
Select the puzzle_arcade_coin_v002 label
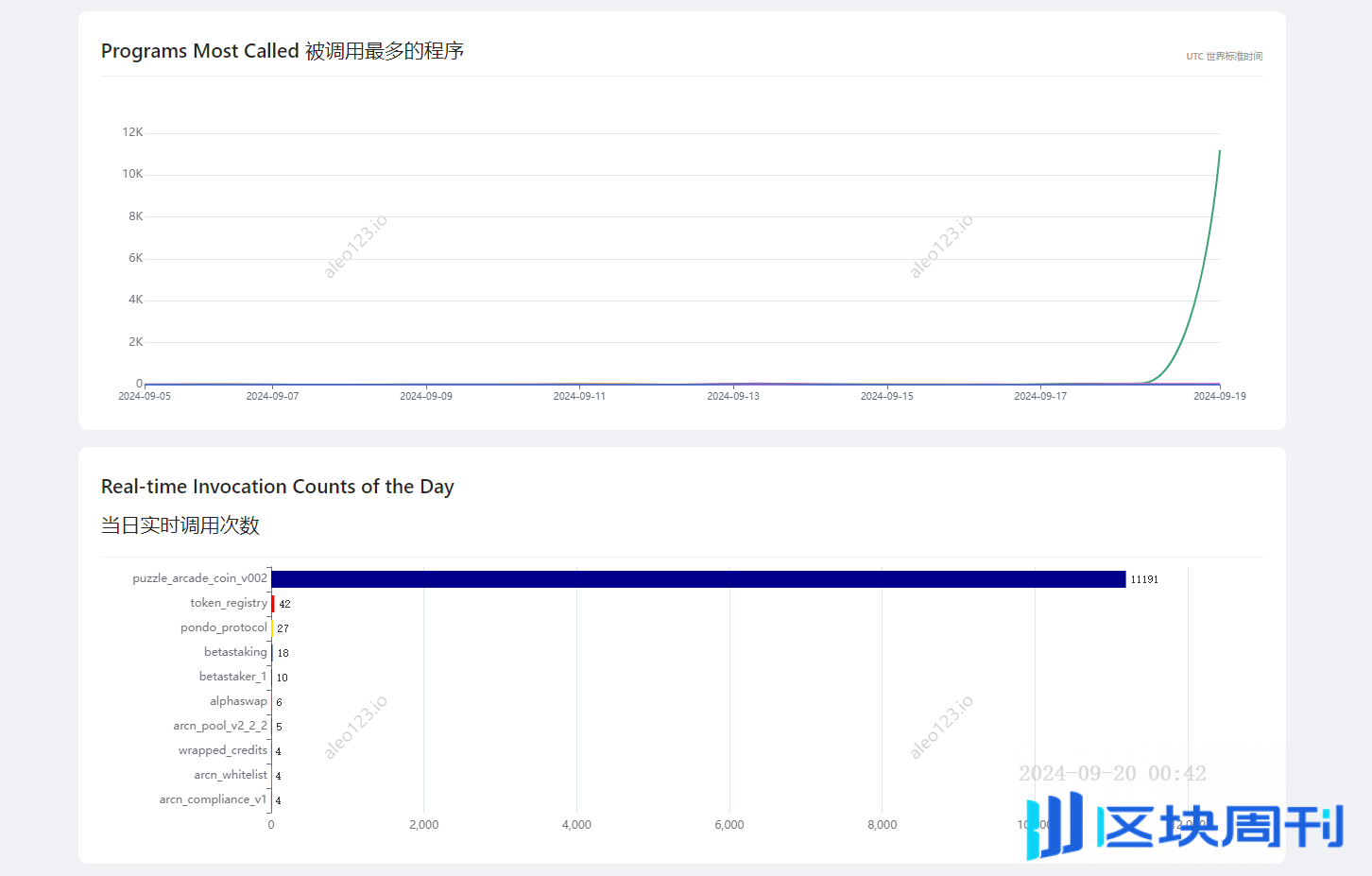click(199, 578)
